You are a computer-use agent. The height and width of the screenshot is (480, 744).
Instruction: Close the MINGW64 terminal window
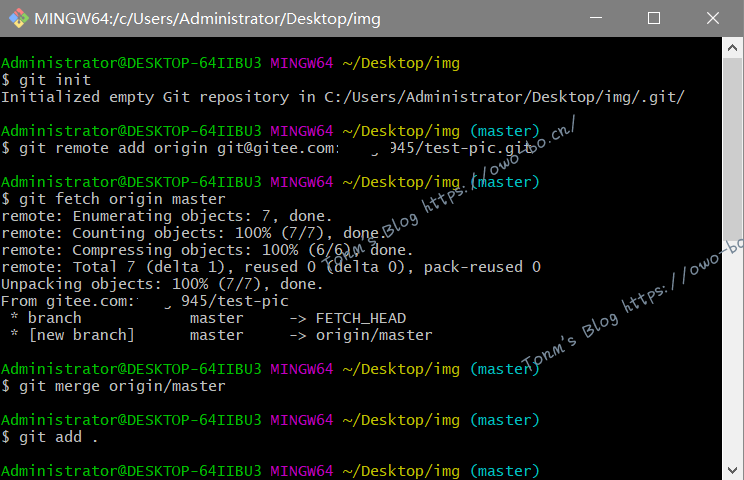click(711, 18)
